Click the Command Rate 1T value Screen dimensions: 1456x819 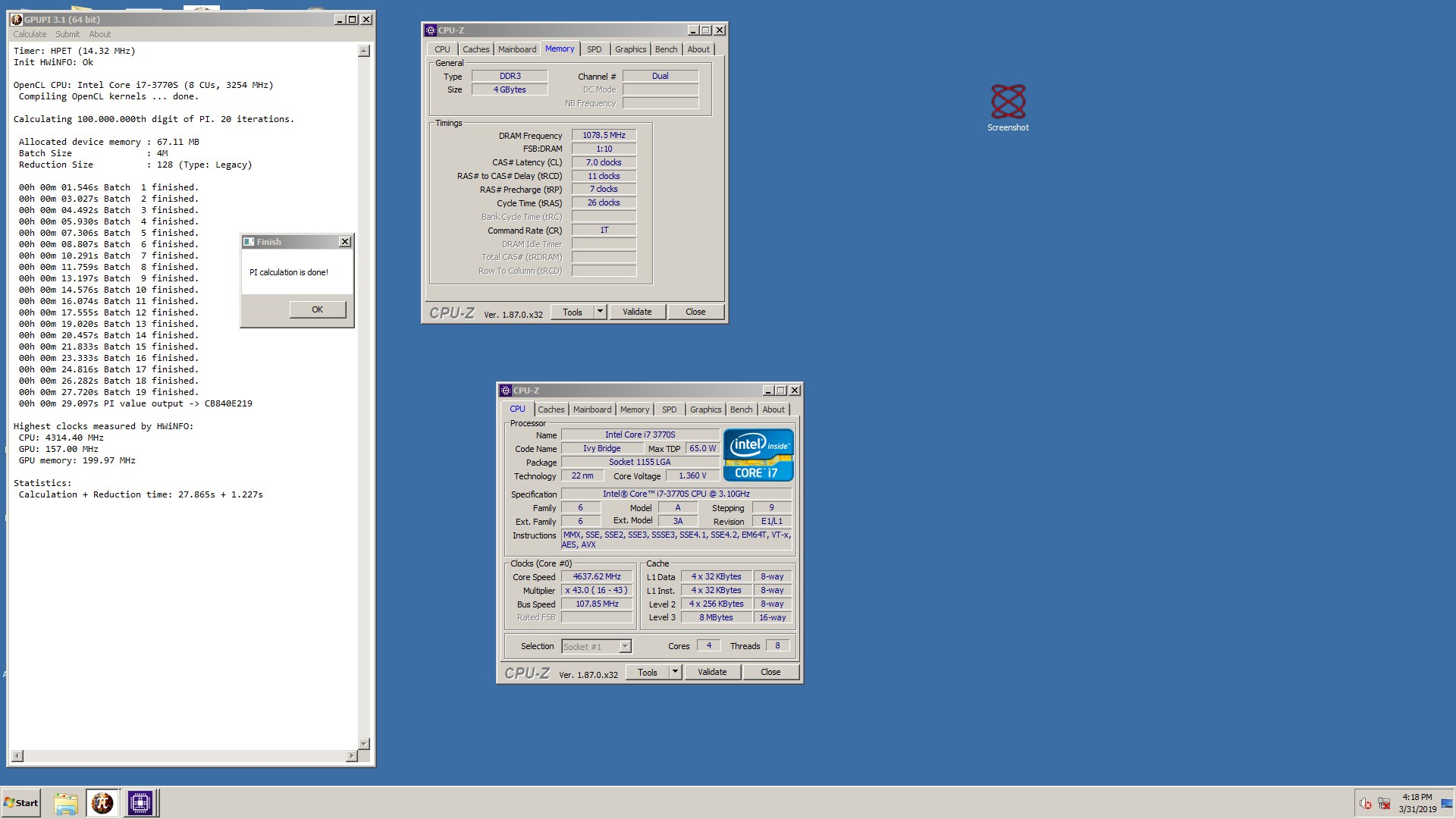pyautogui.click(x=604, y=230)
